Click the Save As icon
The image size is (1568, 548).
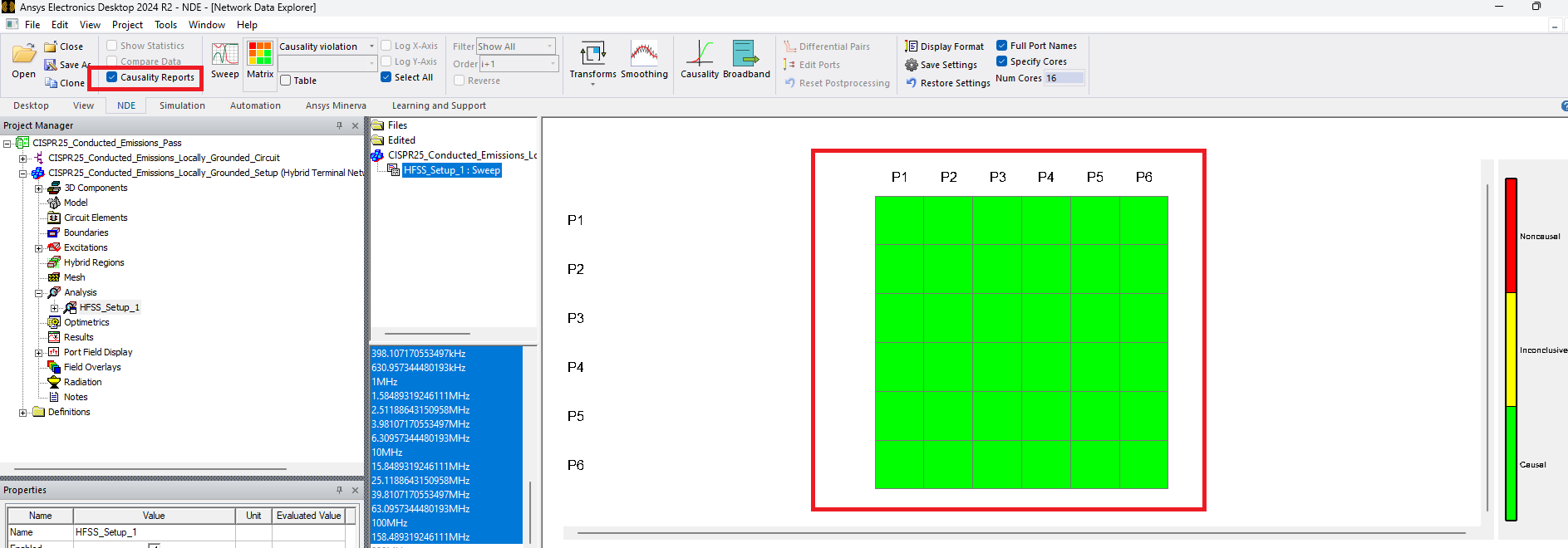point(50,65)
